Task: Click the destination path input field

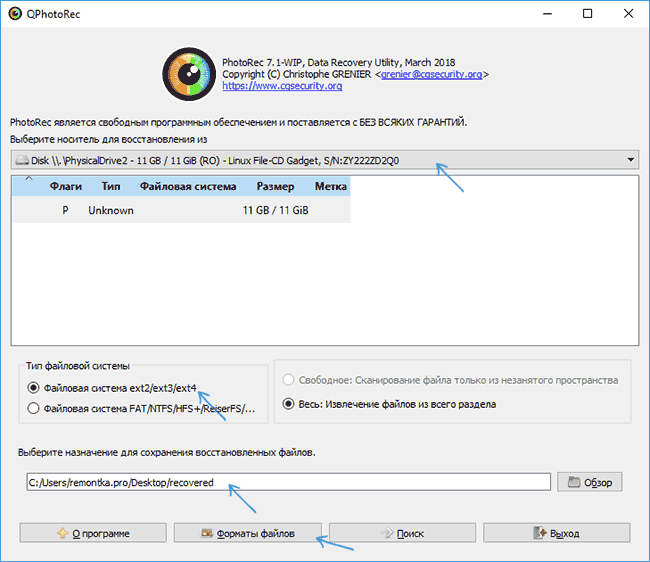Action: pyautogui.click(x=289, y=482)
